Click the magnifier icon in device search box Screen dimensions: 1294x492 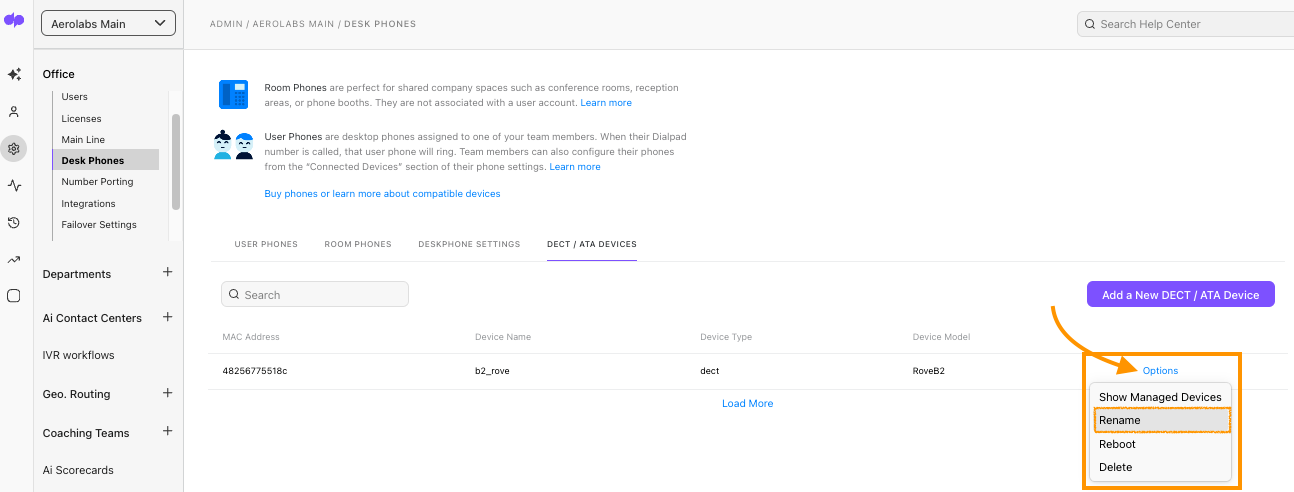[234, 295]
